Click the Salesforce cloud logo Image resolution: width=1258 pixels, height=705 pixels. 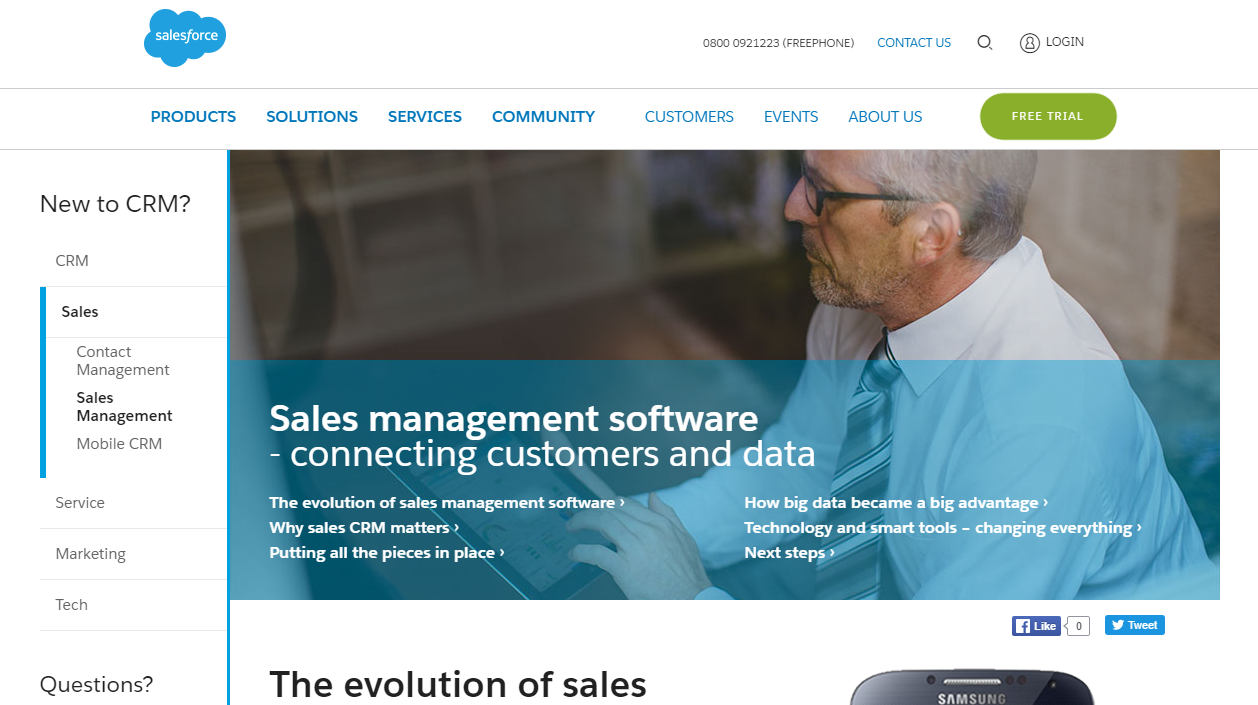(185, 38)
